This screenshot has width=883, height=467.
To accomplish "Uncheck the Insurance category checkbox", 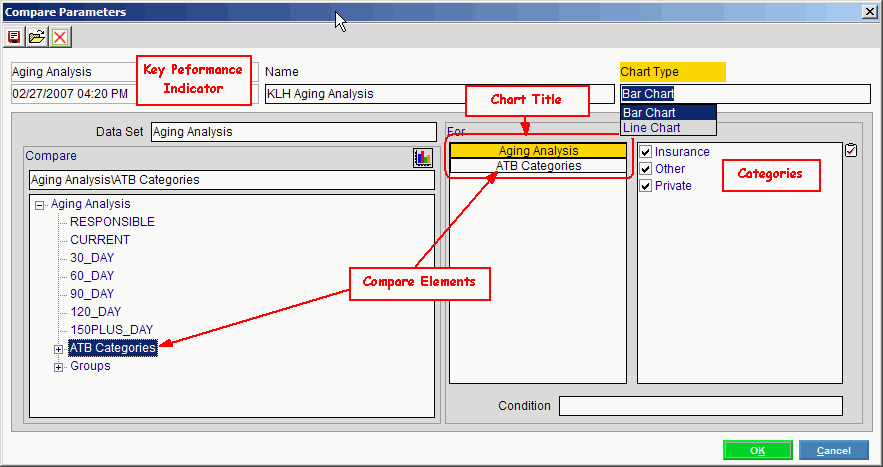I will 646,152.
